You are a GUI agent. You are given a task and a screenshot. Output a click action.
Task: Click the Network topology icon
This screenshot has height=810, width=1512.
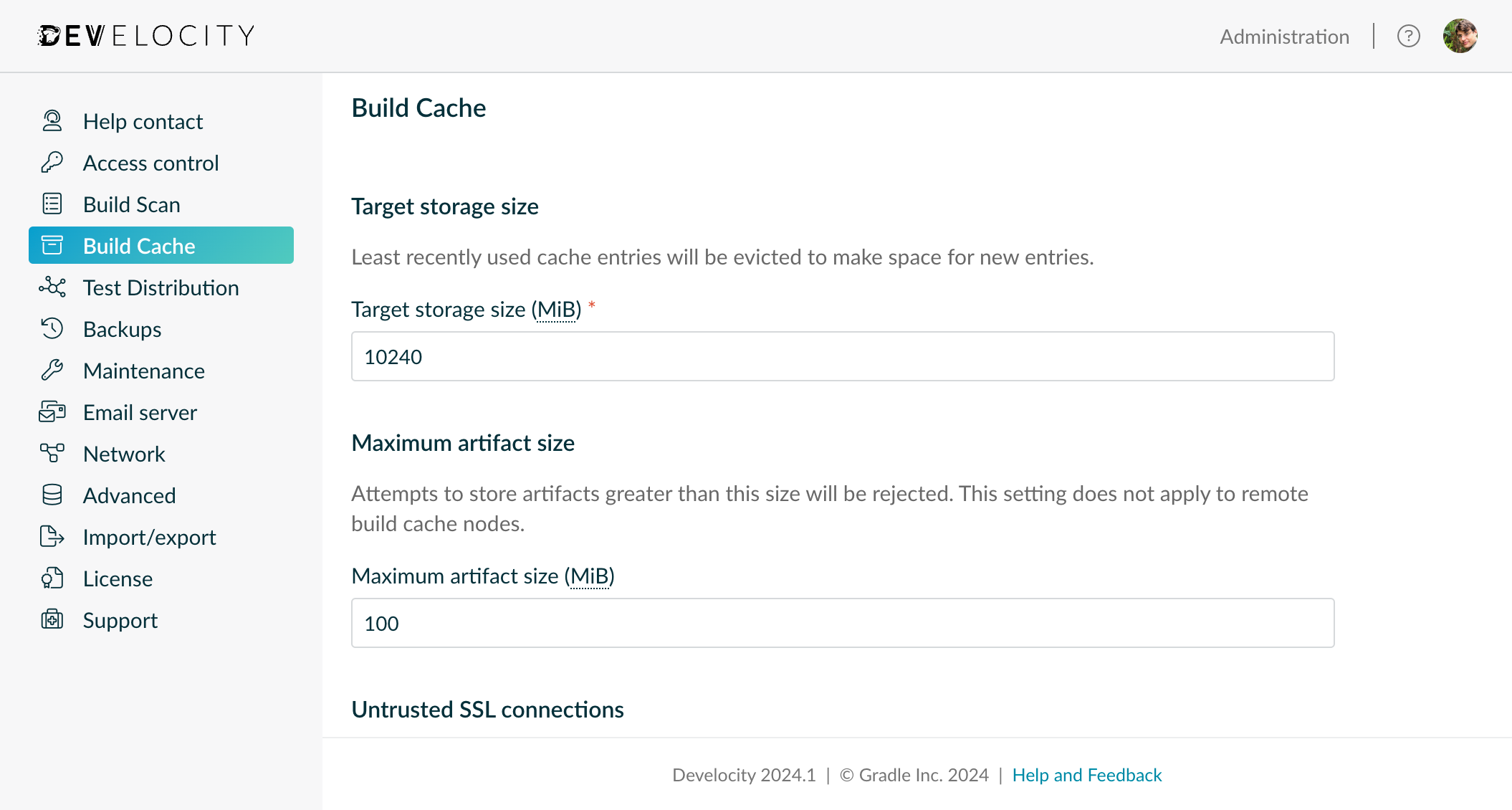[x=52, y=454]
